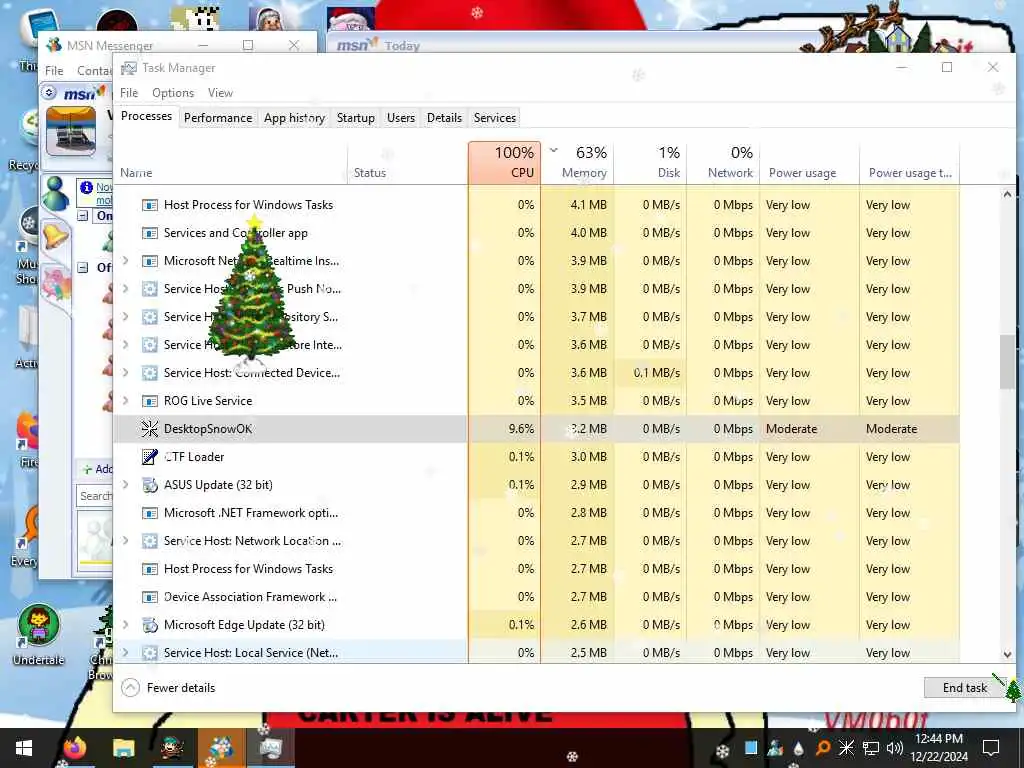
Task: Expand Service Host: Connected Device row
Action: pyautogui.click(x=126, y=373)
